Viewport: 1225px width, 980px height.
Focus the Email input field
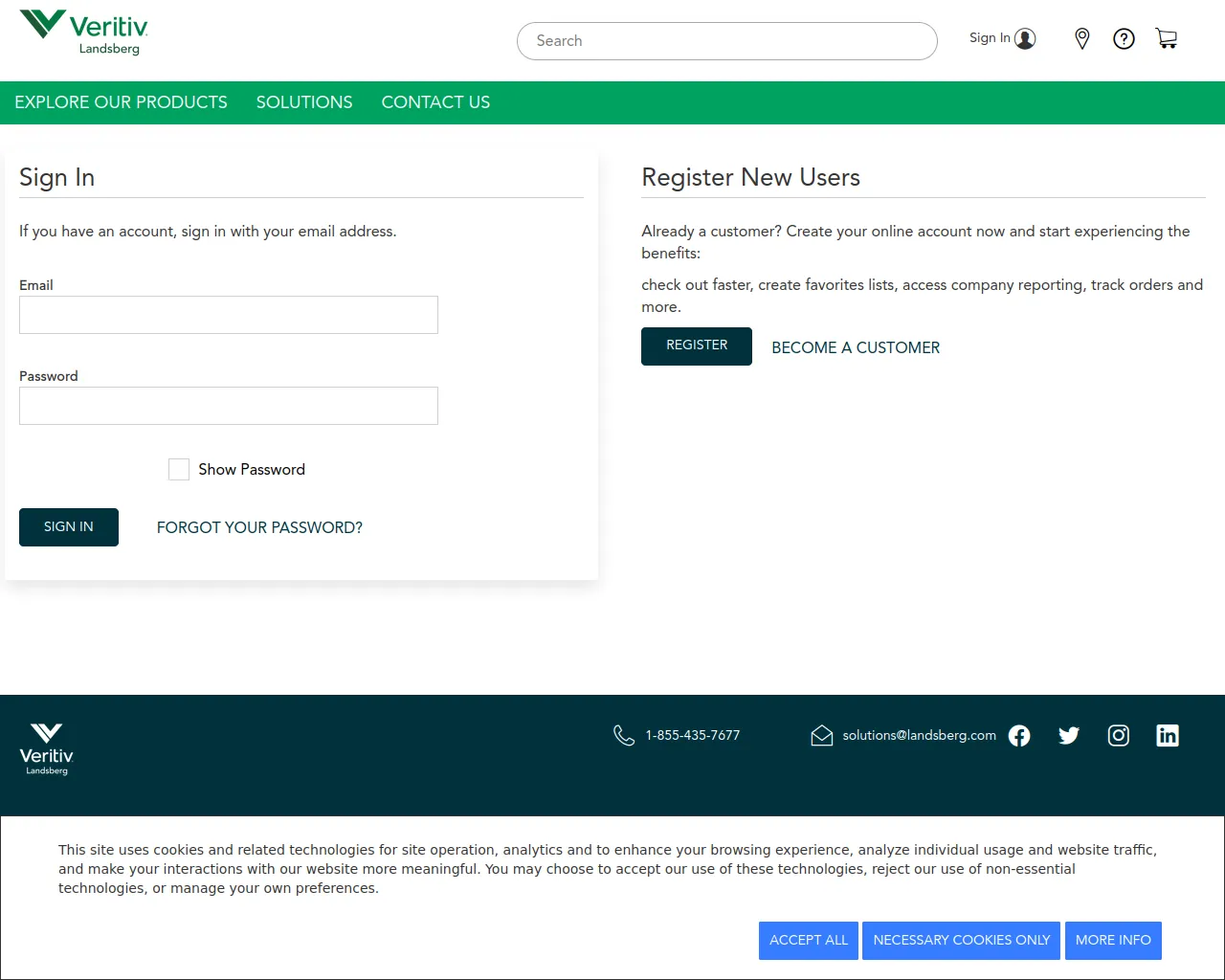click(229, 315)
